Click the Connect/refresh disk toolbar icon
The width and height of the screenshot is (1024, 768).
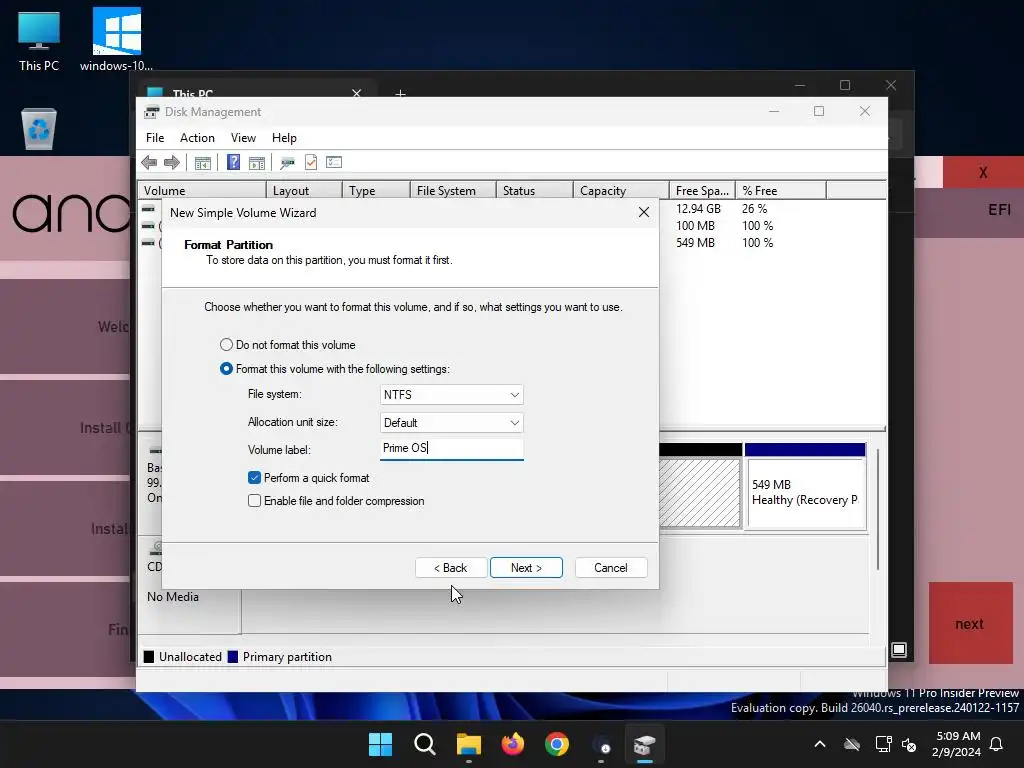(287, 163)
